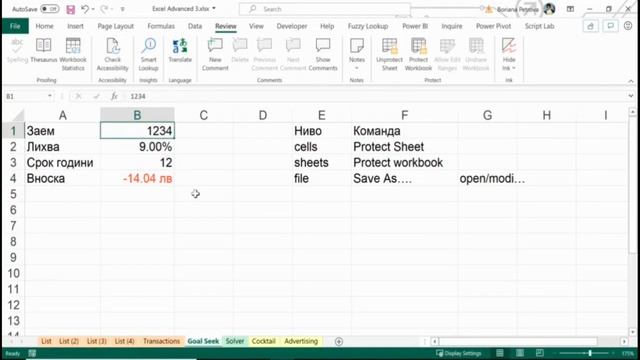Click the Share button
The image size is (640, 360).
point(591,26)
